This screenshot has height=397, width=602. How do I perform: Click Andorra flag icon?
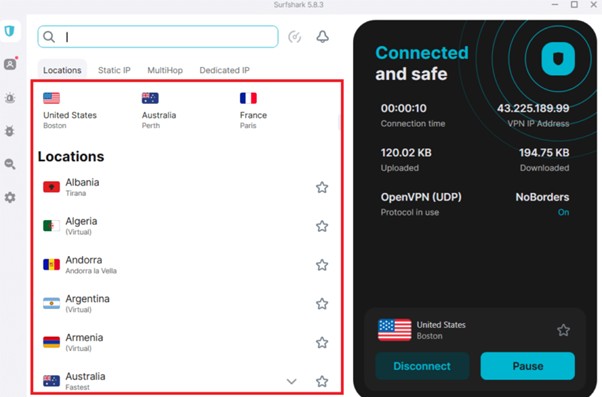tap(51, 265)
